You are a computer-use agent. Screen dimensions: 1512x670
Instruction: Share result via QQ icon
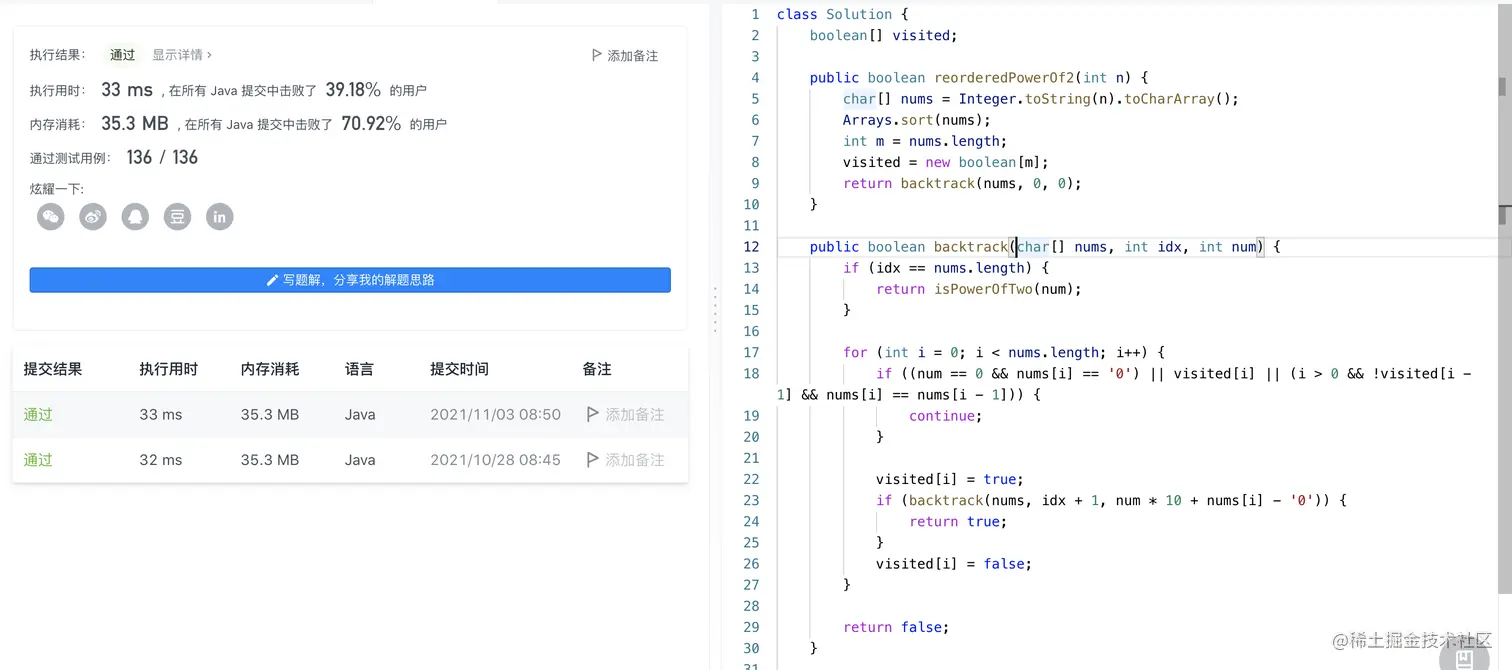tap(135, 216)
